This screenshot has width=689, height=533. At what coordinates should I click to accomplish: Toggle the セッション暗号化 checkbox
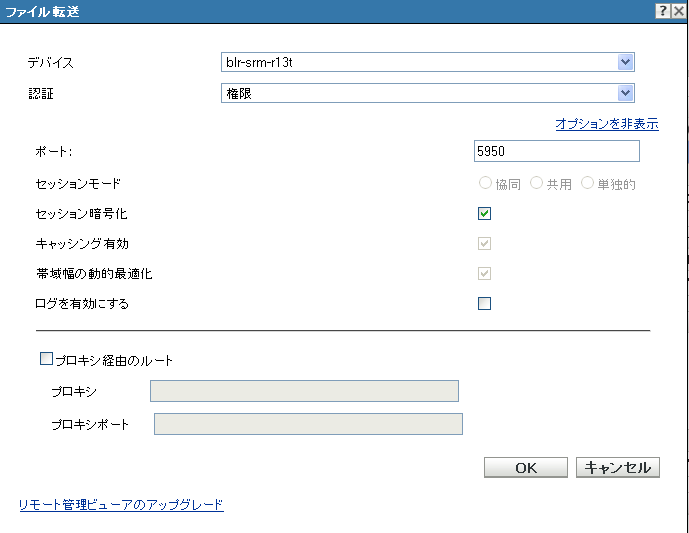[484, 214]
